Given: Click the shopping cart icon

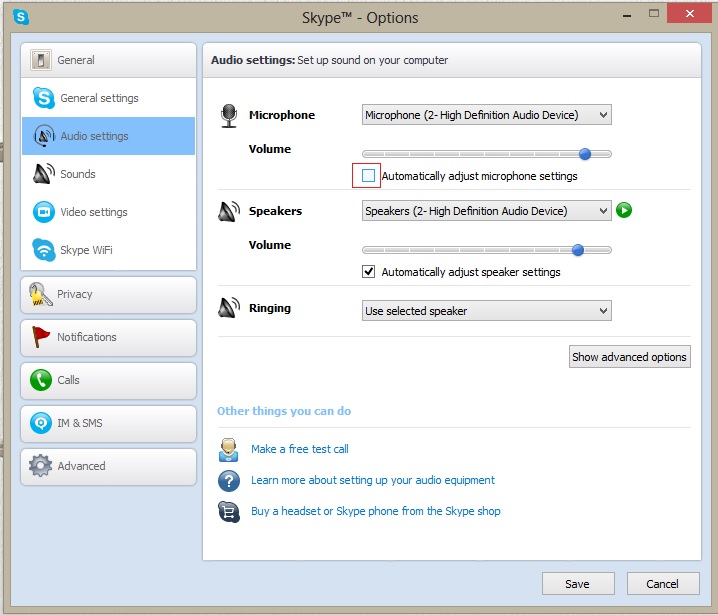Looking at the screenshot, I should click(229, 512).
